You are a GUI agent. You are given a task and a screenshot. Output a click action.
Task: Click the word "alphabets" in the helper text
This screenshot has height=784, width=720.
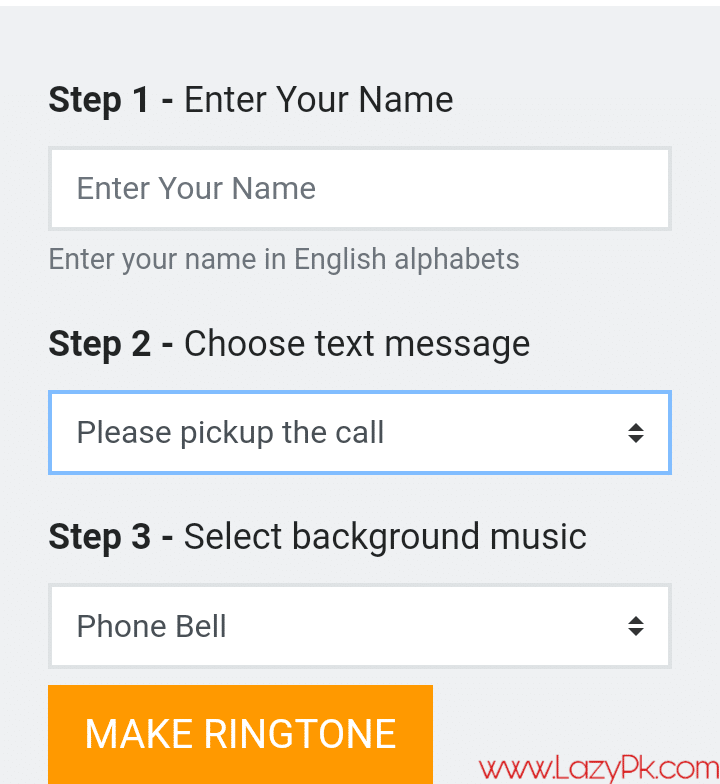coord(457,259)
